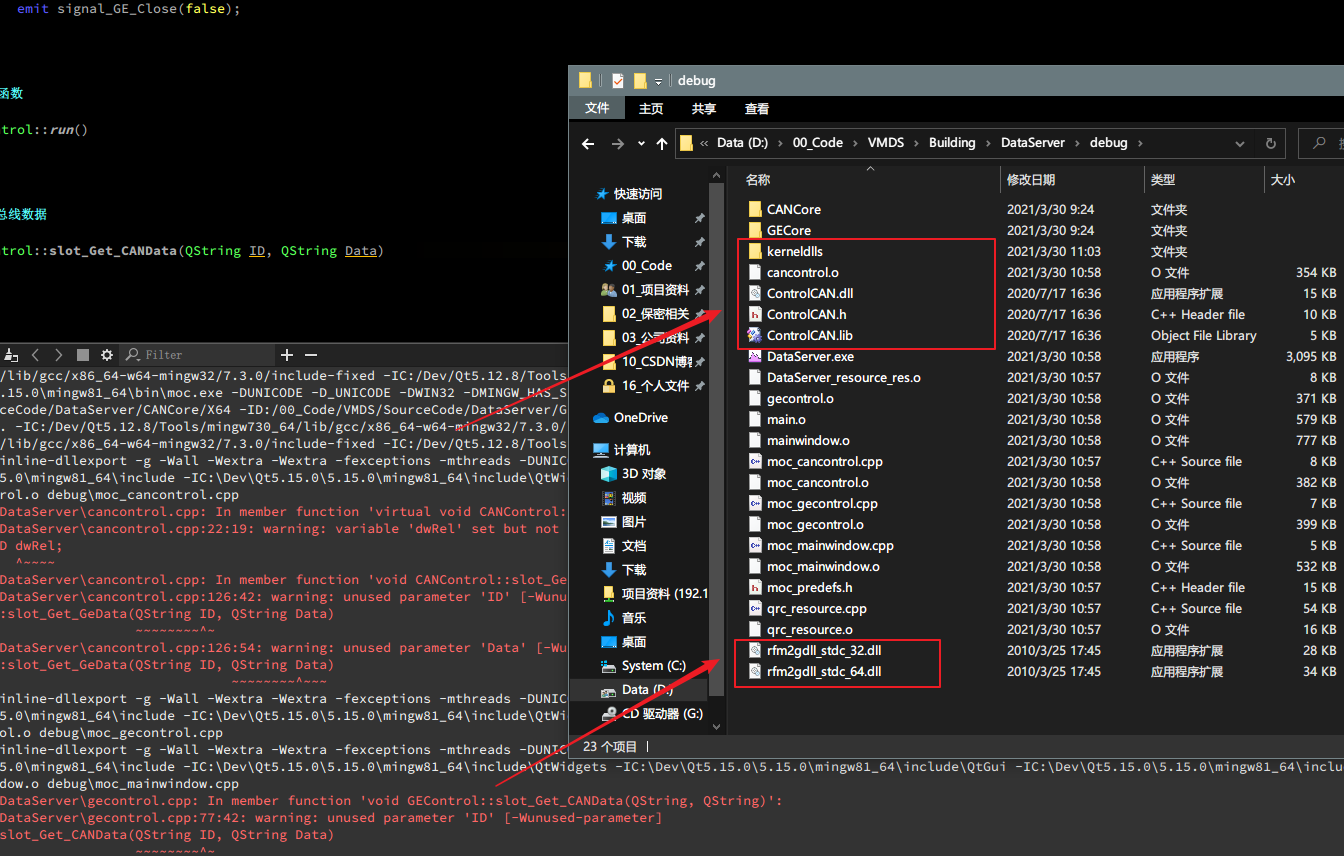Zoom in on compile output text with plus icon
The image size is (1344, 856).
click(x=287, y=355)
